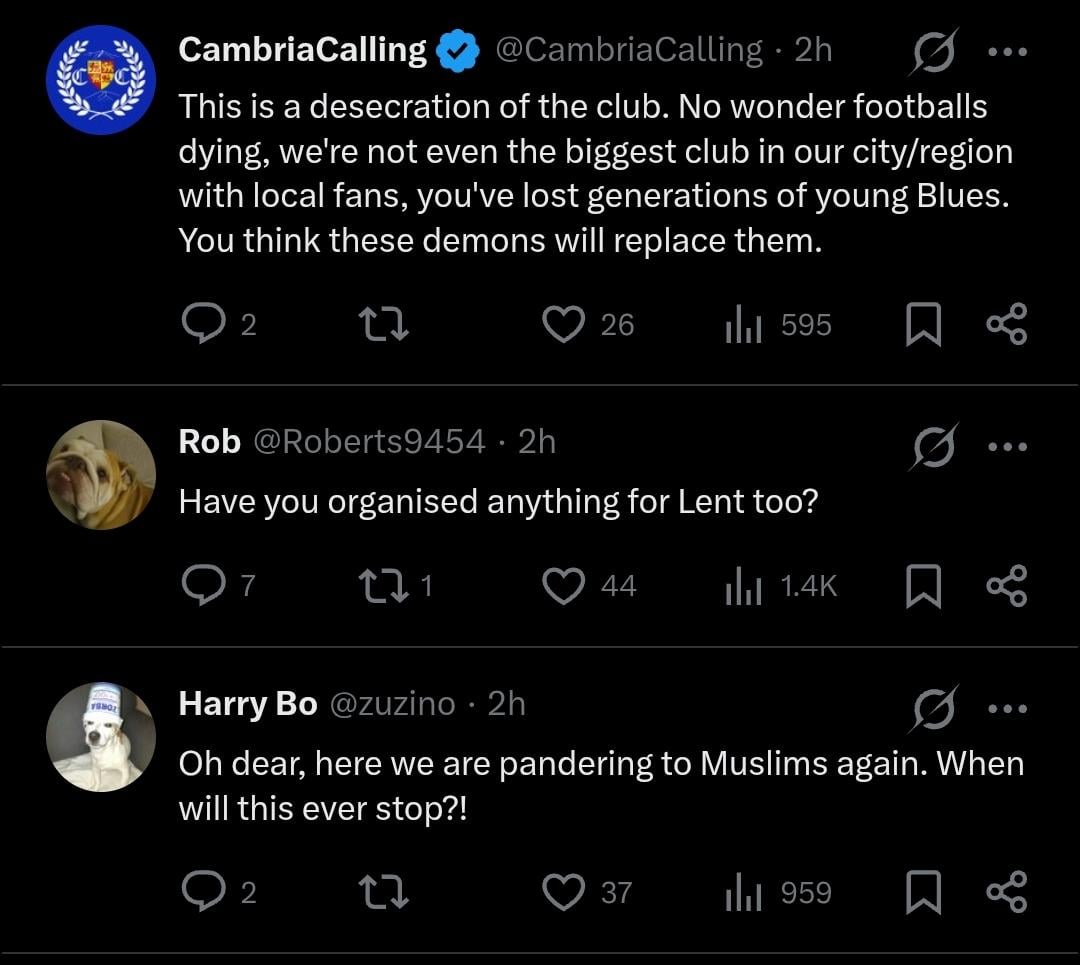The width and height of the screenshot is (1080, 965).
Task: Reply to Harry Bo's tweet
Action: coord(203,892)
